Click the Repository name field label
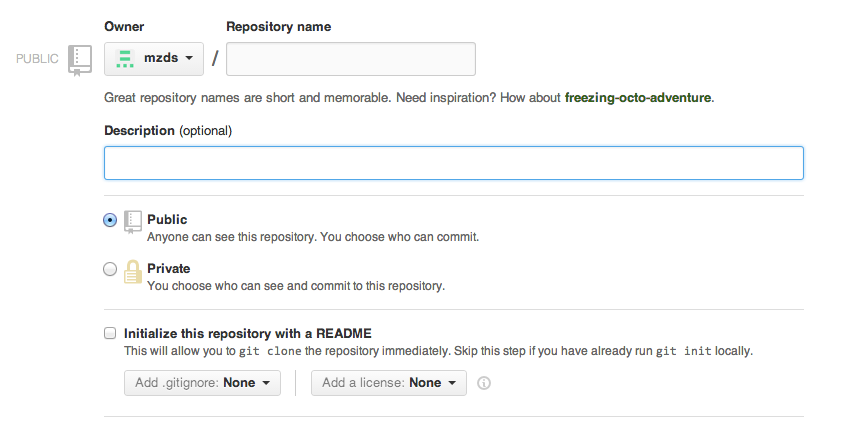 click(278, 26)
